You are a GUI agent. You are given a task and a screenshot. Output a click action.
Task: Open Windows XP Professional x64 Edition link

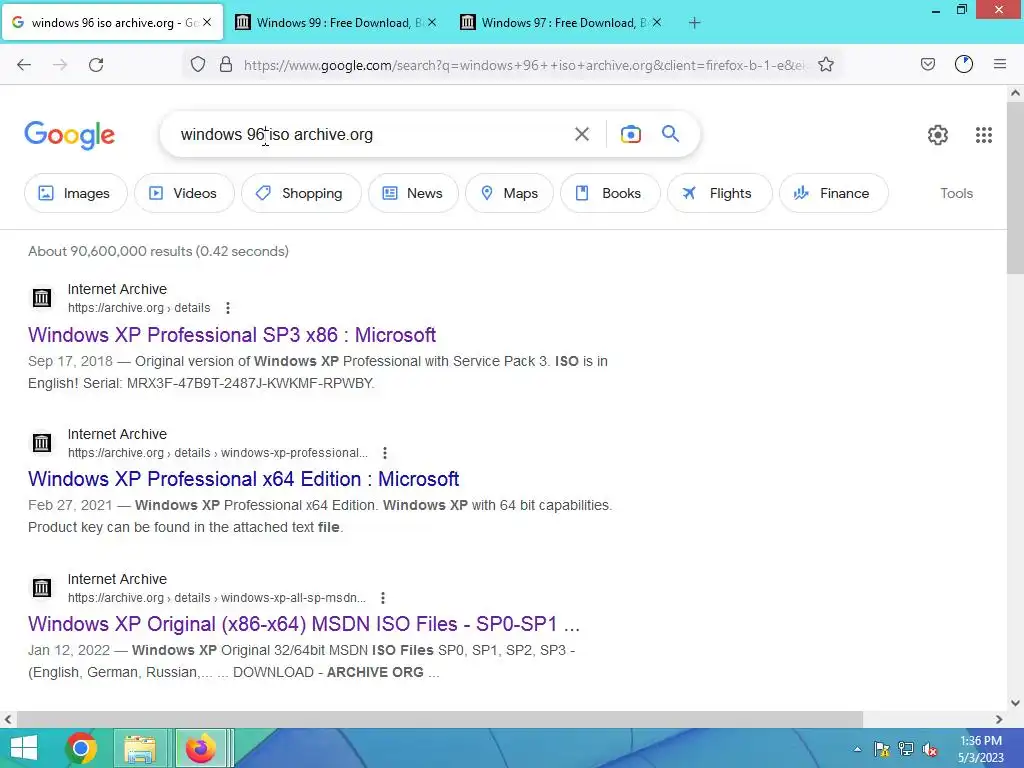tap(244, 479)
